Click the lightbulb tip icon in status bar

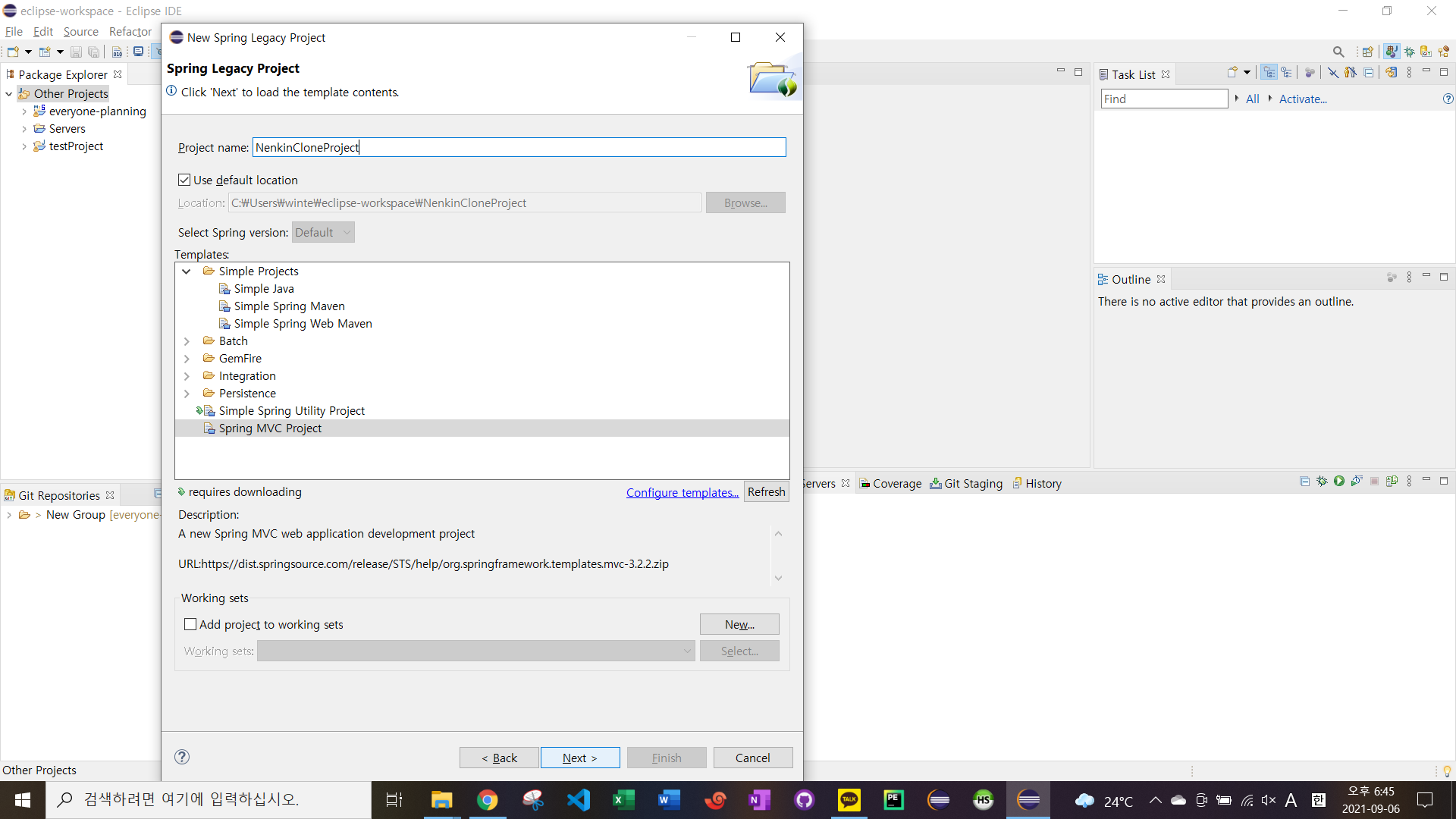(x=1447, y=771)
